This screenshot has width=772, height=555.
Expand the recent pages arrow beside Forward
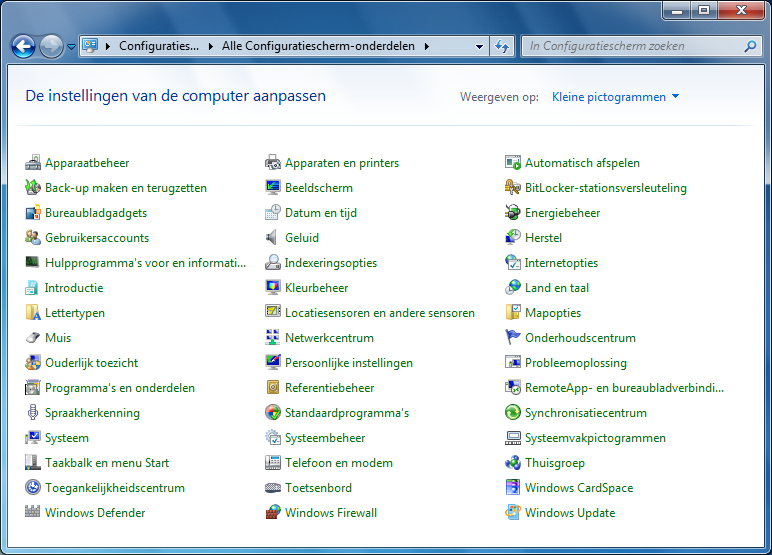pyautogui.click(x=72, y=46)
